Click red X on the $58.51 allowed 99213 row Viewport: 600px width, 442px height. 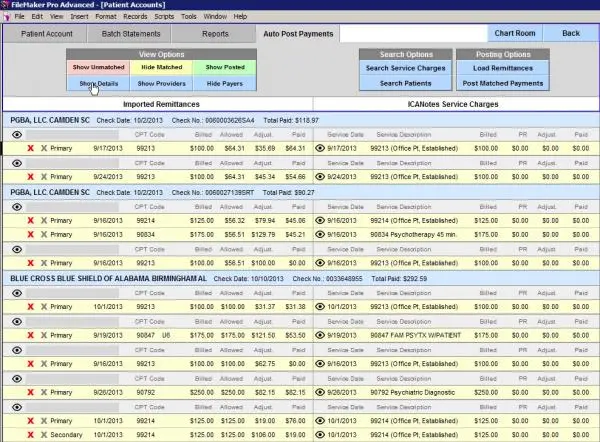[31, 263]
